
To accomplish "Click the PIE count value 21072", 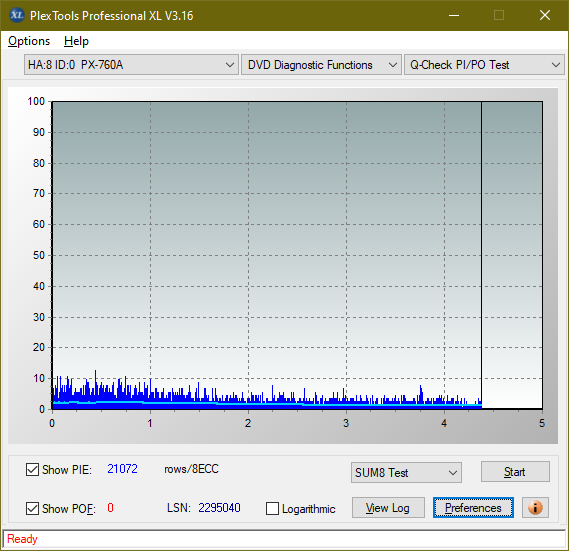I will (x=122, y=469).
